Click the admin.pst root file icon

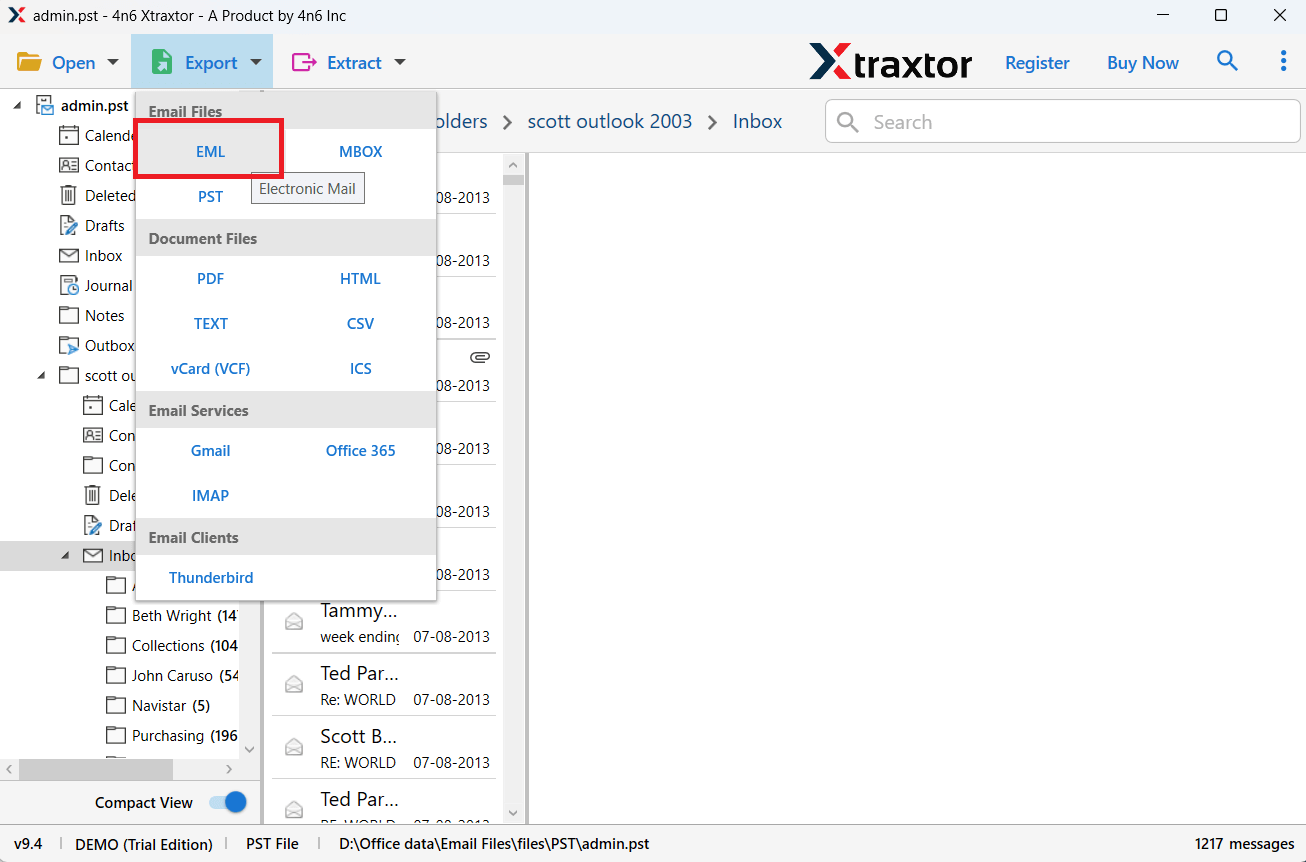coord(45,105)
